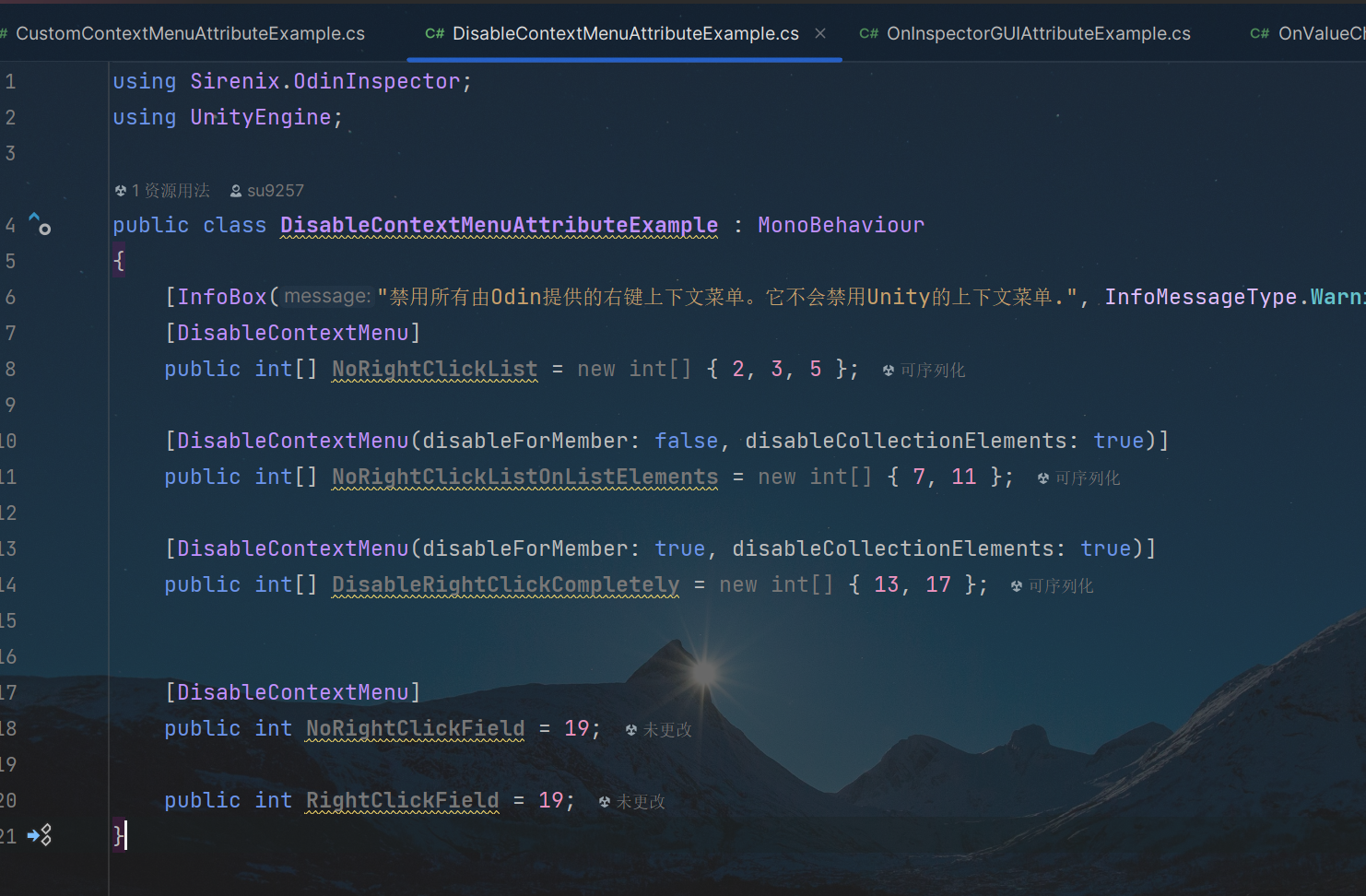Click Unity icon beside RightClickField's 未更改 hint
Screen dimensions: 1366x896
[x=605, y=802]
